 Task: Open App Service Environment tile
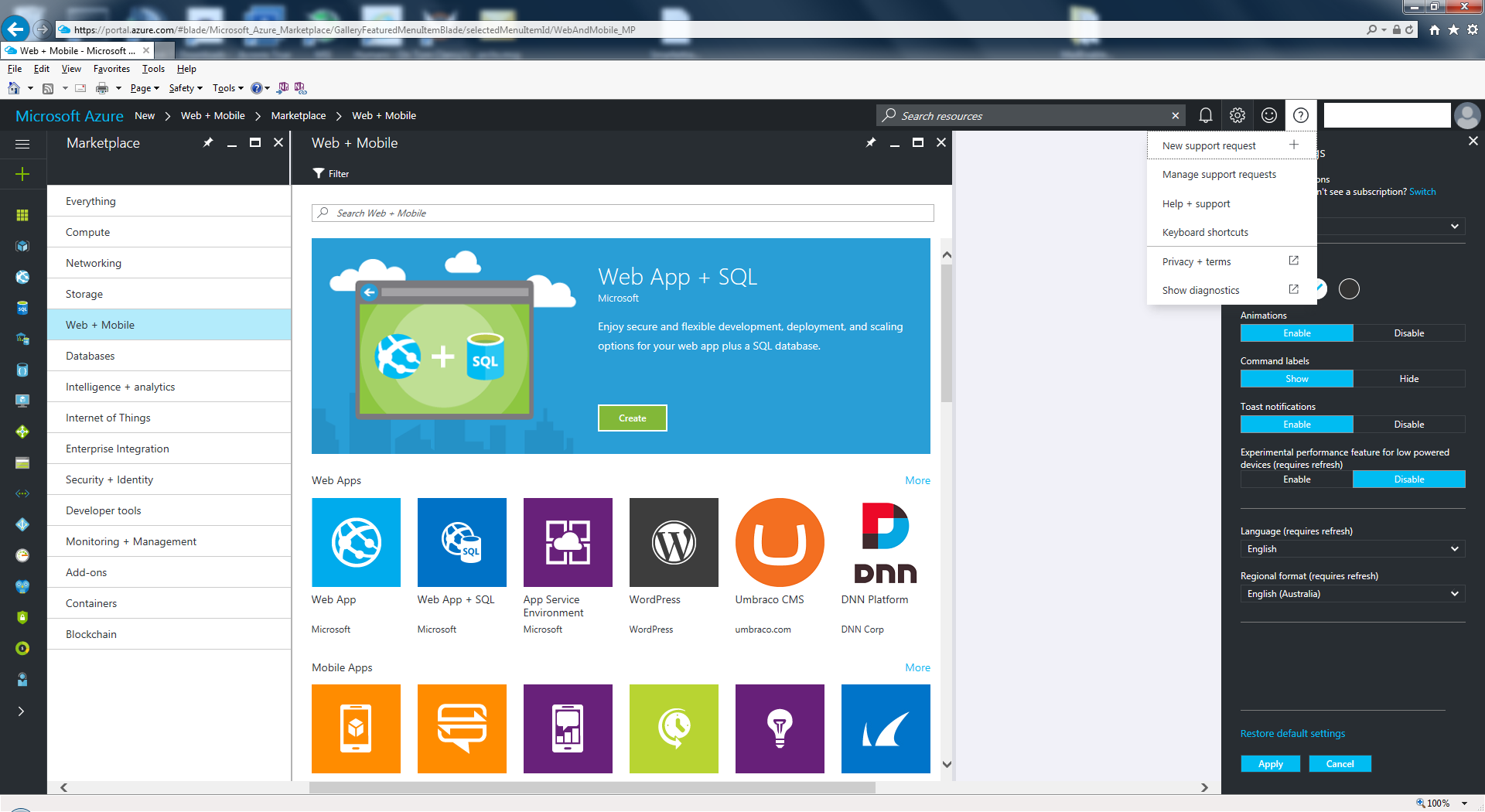coord(568,542)
